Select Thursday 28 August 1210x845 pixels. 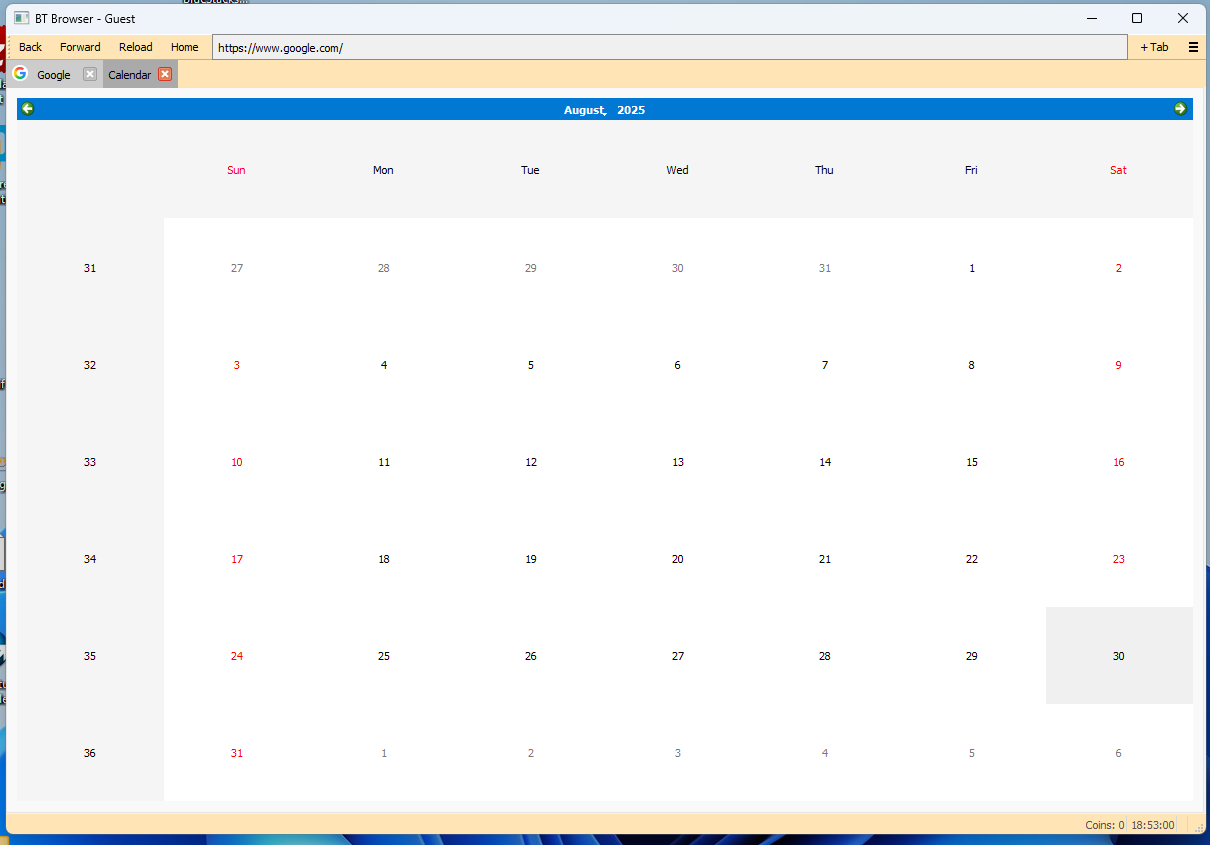[x=825, y=656]
